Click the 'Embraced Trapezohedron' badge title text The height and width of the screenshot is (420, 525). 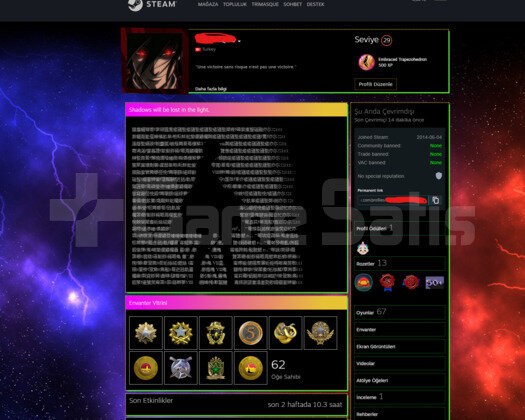(402, 60)
